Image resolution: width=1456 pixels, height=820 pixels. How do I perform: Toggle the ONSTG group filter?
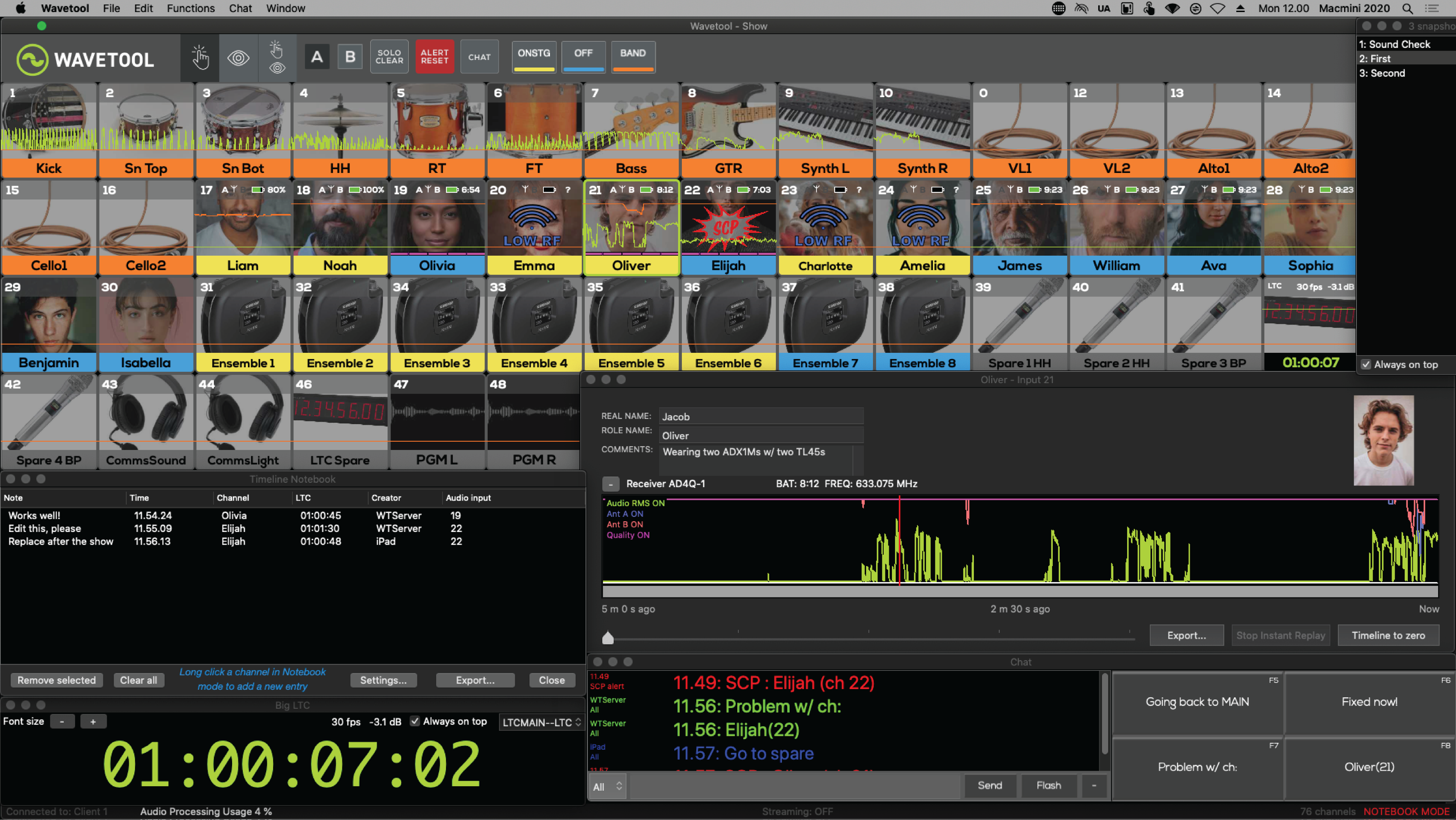(x=533, y=57)
